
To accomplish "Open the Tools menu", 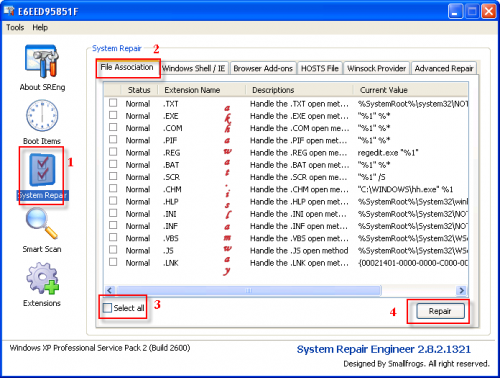I will tap(15, 27).
